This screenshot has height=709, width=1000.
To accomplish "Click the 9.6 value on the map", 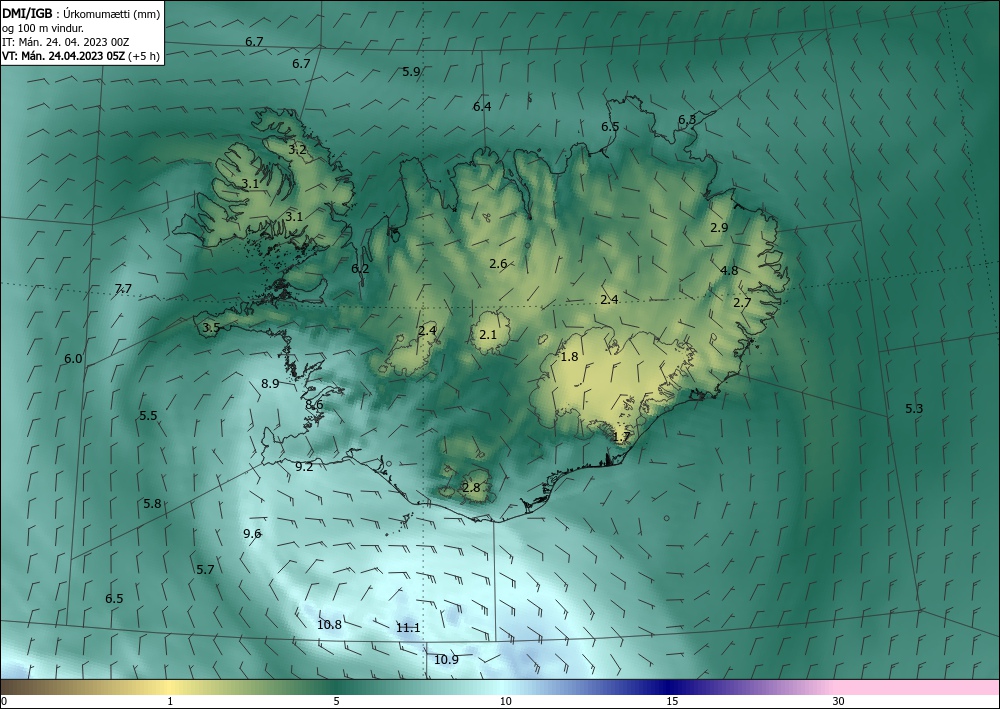I will tap(253, 534).
